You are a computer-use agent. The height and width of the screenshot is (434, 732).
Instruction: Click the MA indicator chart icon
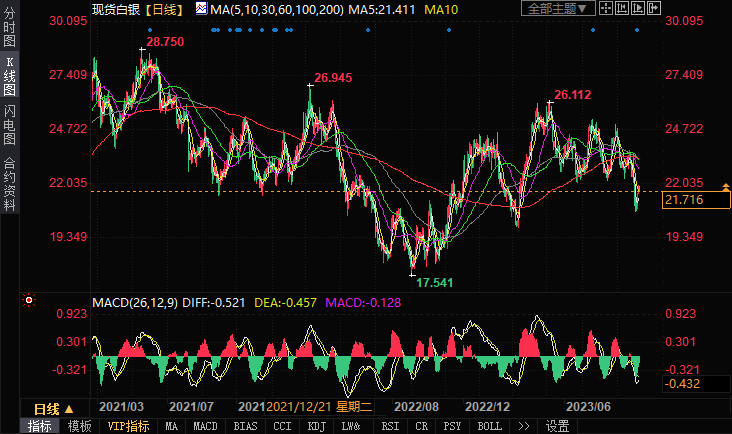click(x=201, y=8)
